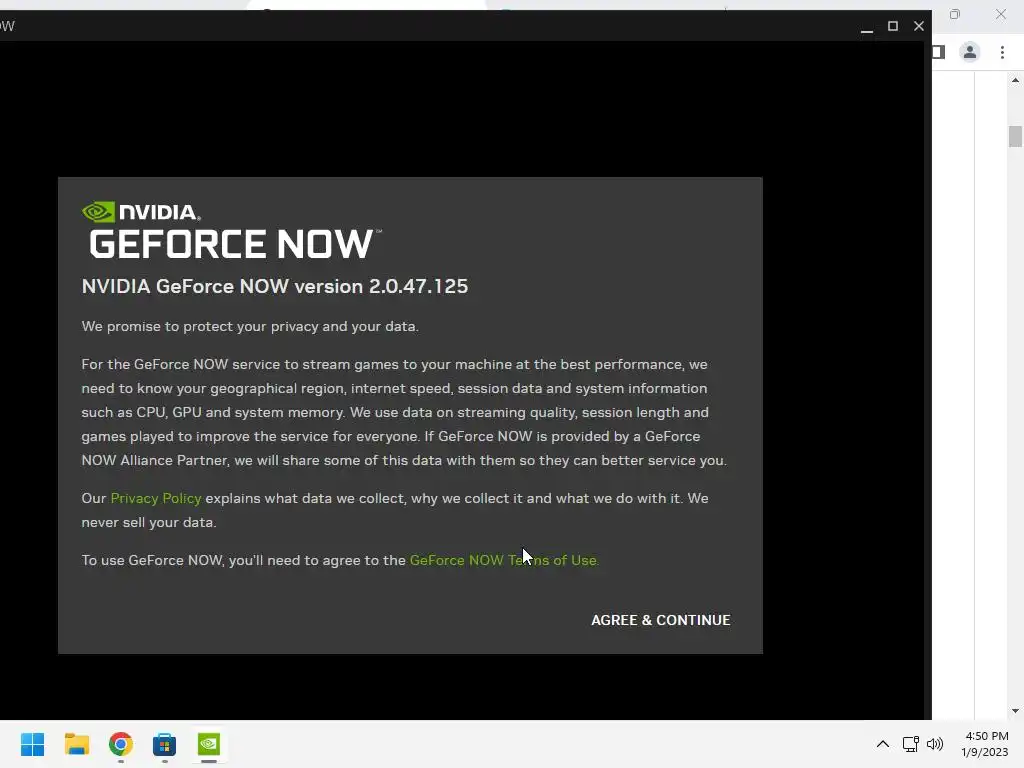Restore down the Chrome window
This screenshot has width=1024, height=768.
pyautogui.click(x=955, y=14)
